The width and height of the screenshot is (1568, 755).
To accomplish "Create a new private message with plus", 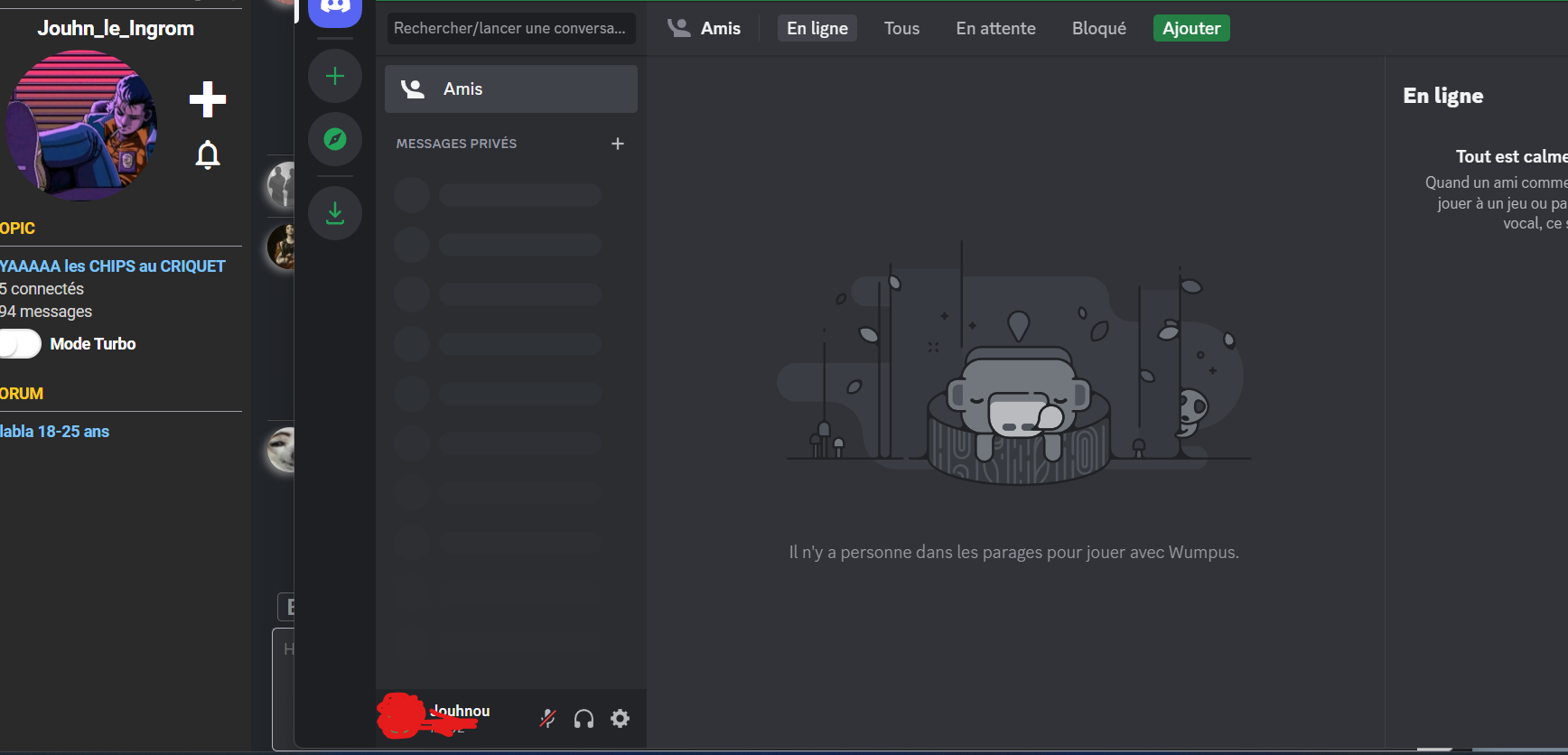I will click(618, 144).
